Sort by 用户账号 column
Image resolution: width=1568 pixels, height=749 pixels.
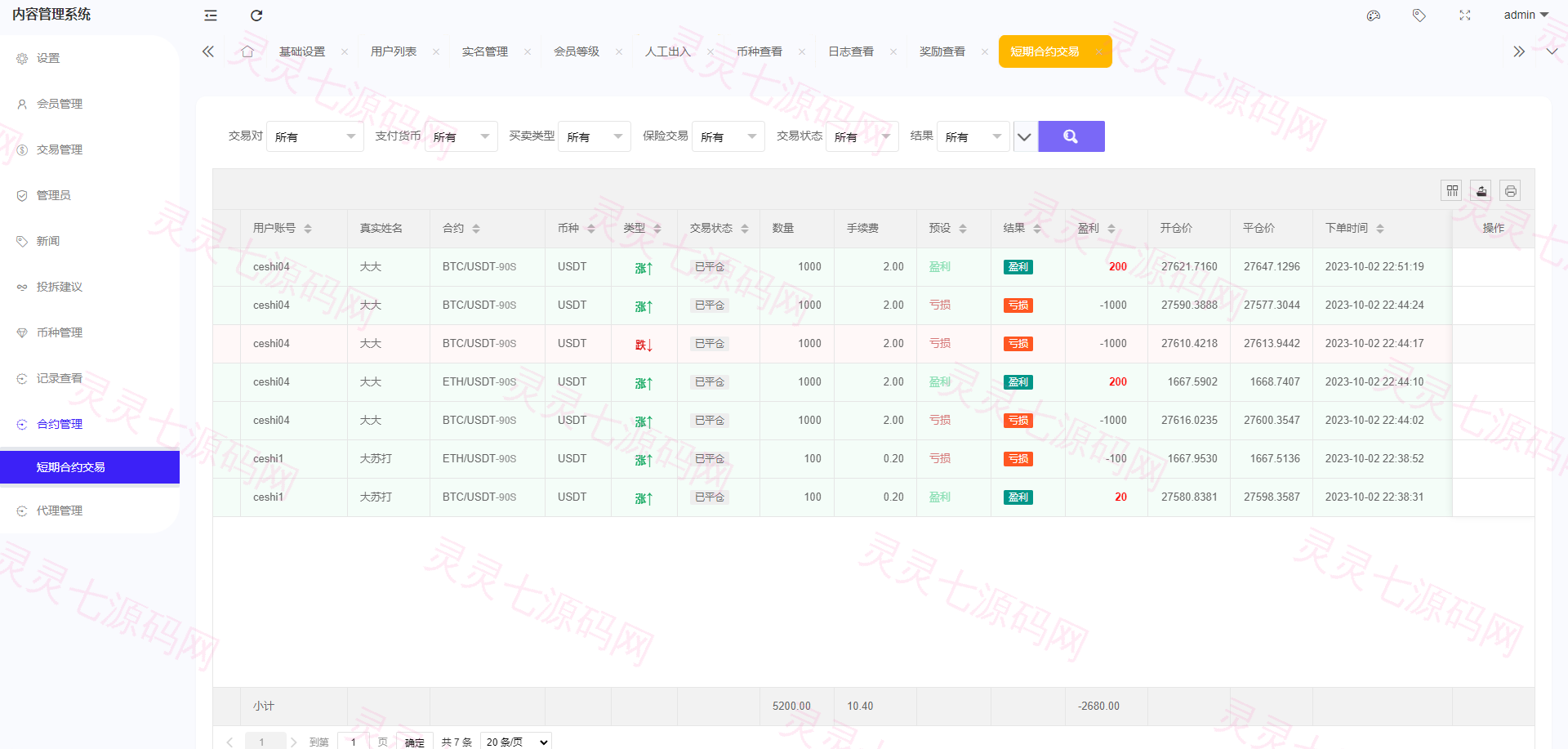point(308,229)
